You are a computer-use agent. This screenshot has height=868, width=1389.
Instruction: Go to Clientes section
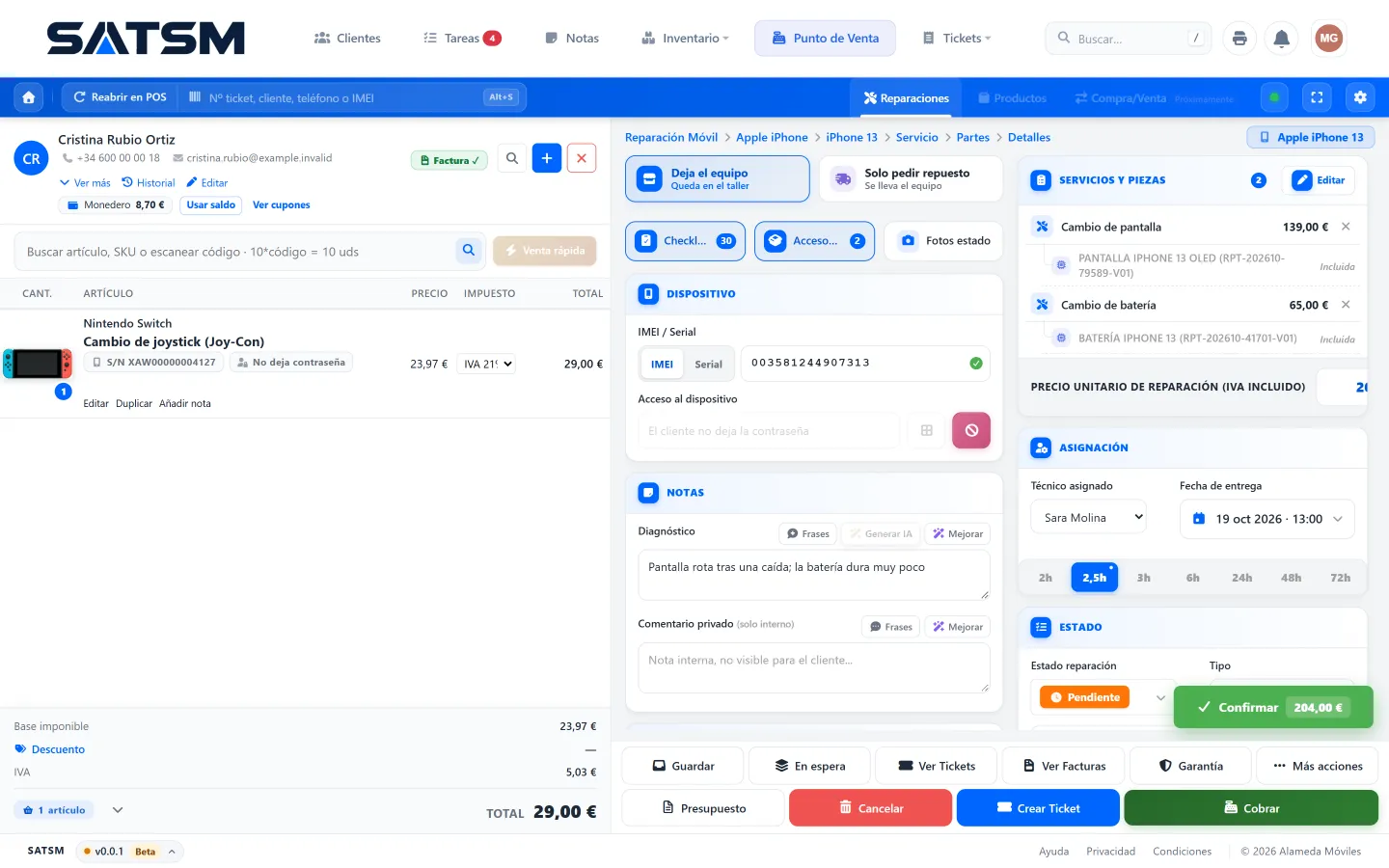click(347, 39)
